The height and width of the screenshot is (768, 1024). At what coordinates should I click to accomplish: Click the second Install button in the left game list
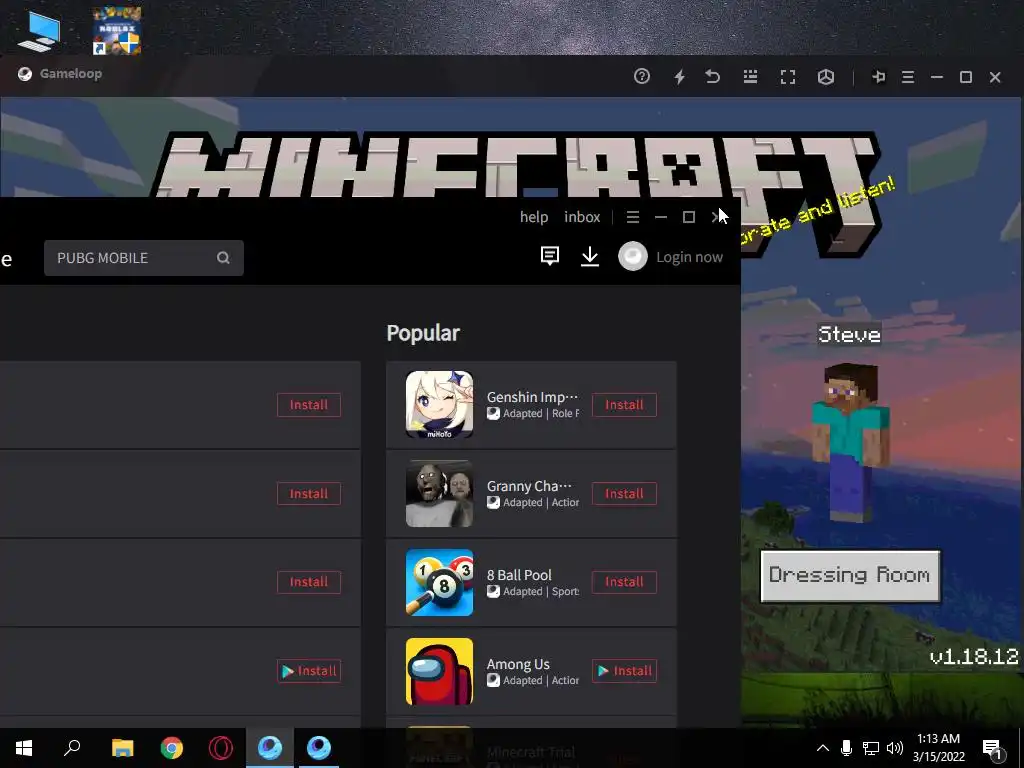coord(309,494)
